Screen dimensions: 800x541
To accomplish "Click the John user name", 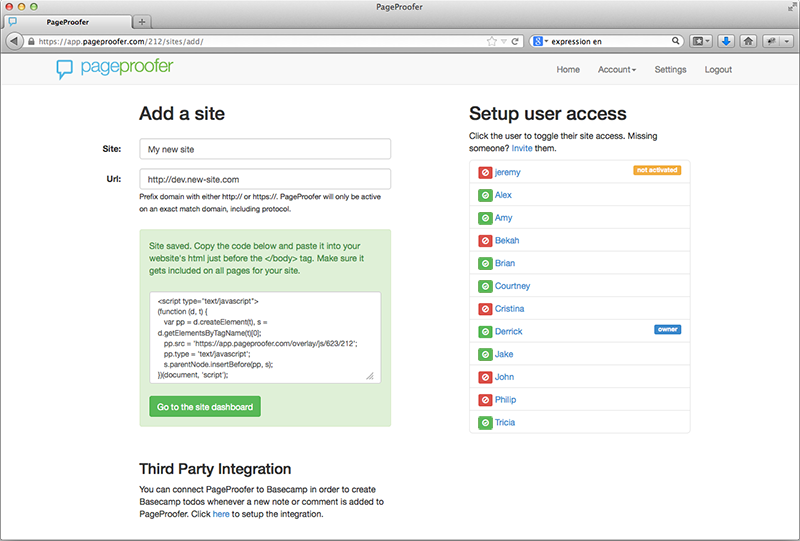I will [x=505, y=377].
